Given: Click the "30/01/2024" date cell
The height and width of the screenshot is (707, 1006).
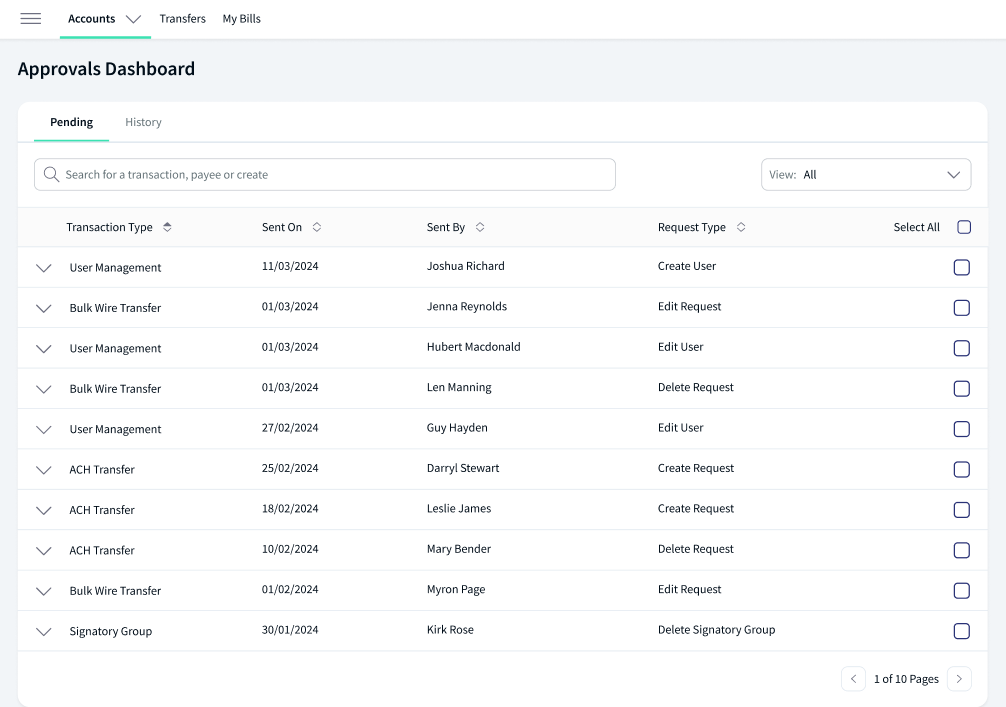Looking at the screenshot, I should (290, 629).
